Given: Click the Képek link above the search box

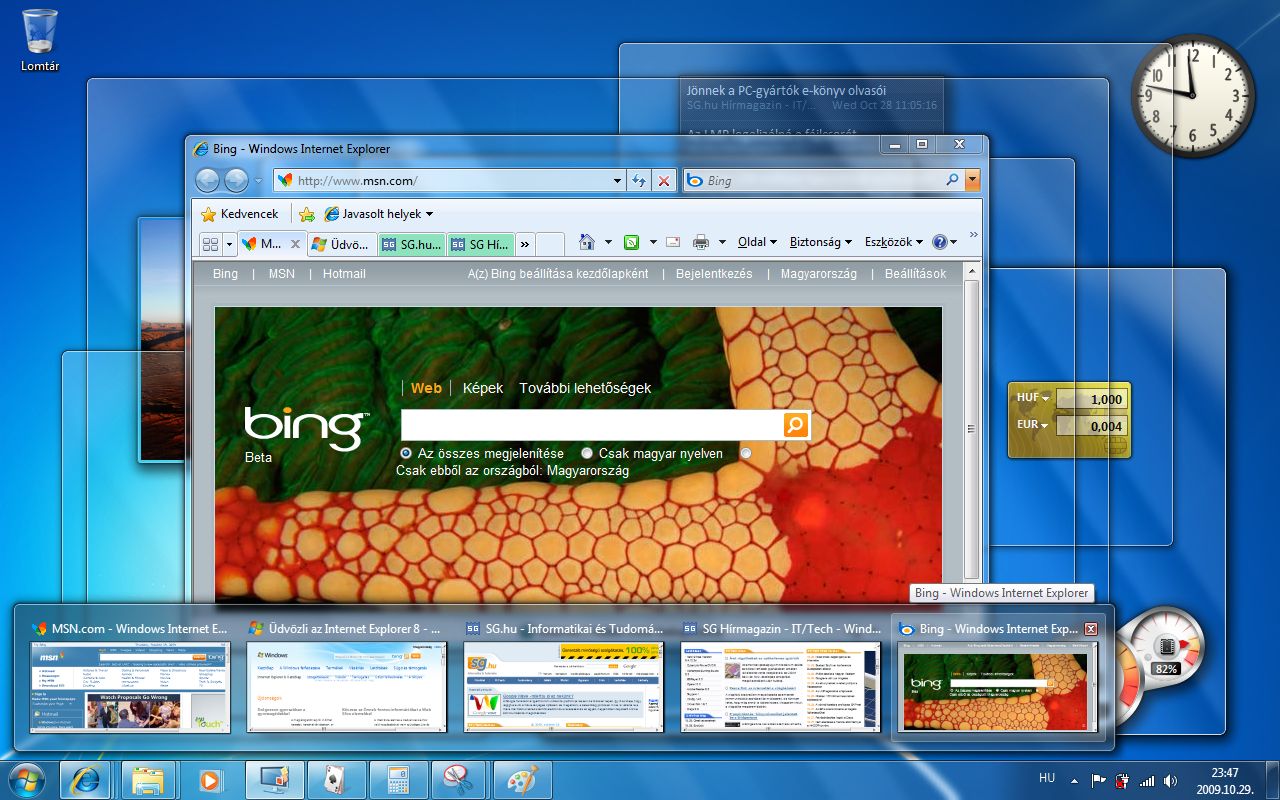Looking at the screenshot, I should [x=483, y=388].
